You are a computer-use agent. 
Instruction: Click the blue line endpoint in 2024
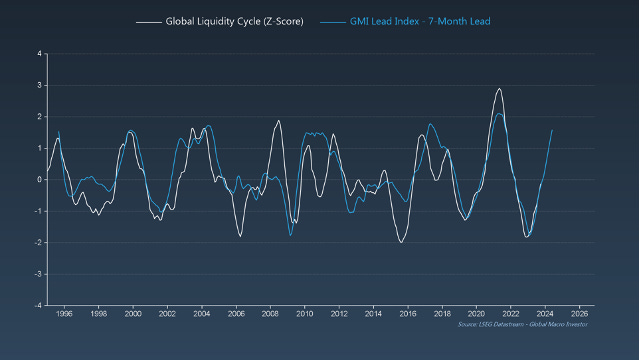click(x=552, y=131)
